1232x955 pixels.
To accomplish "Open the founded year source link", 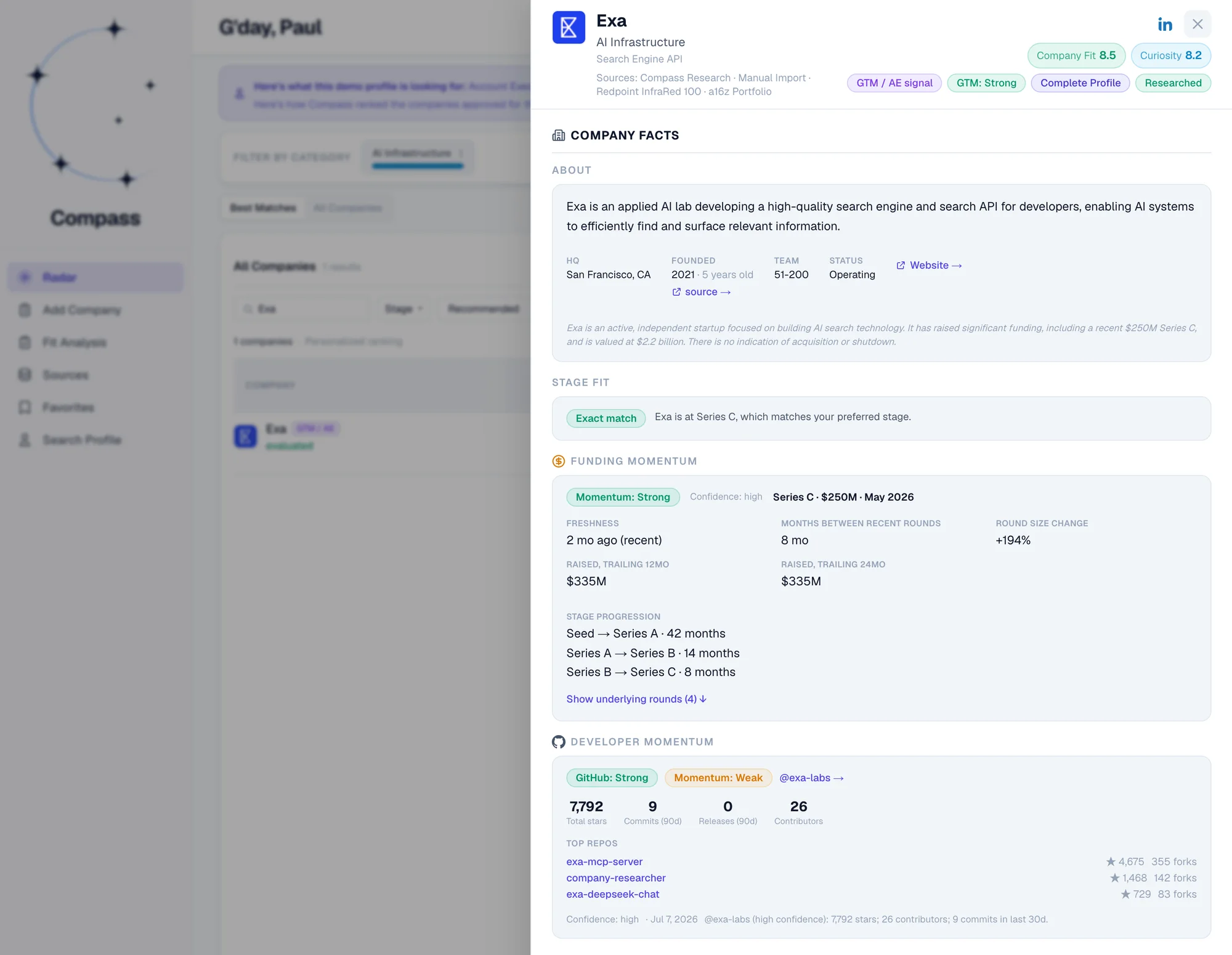I will [x=701, y=292].
